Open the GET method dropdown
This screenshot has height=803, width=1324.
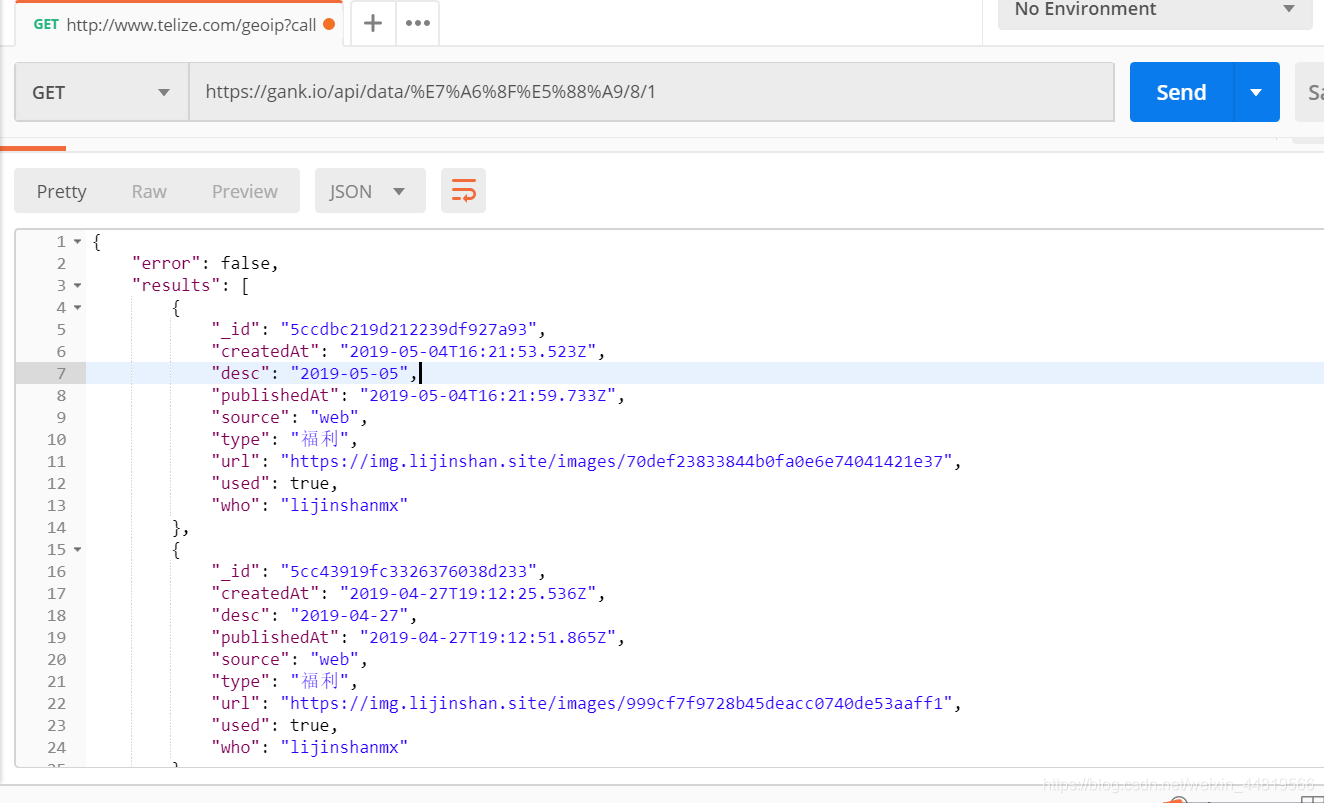click(101, 92)
